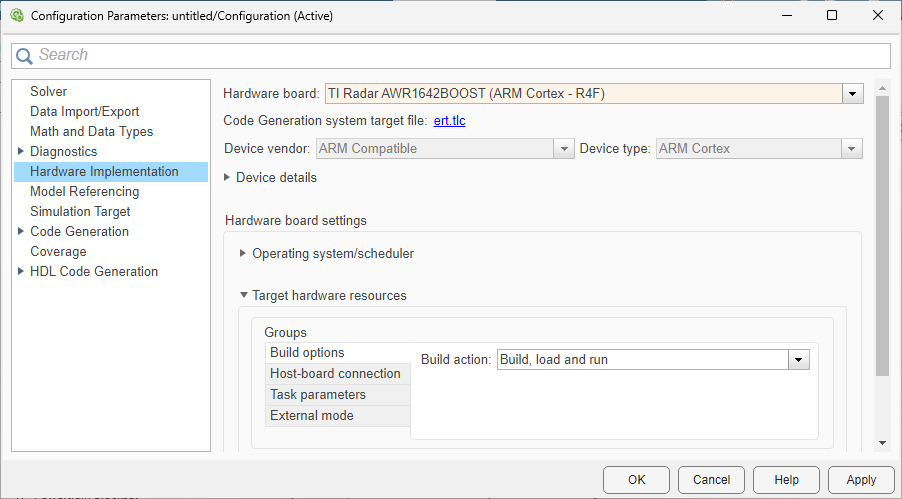The image size is (902, 499).
Task: Expand the Device details section
Action: coord(227,178)
